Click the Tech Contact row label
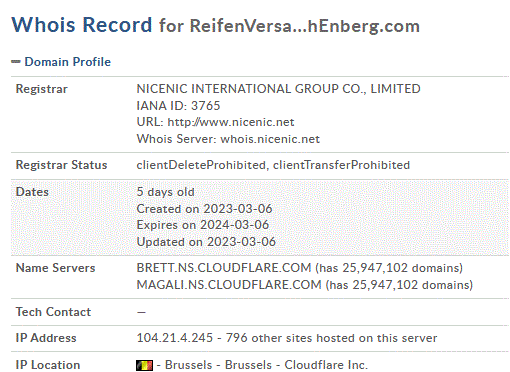This screenshot has width=510, height=372. pyautogui.click(x=53, y=312)
